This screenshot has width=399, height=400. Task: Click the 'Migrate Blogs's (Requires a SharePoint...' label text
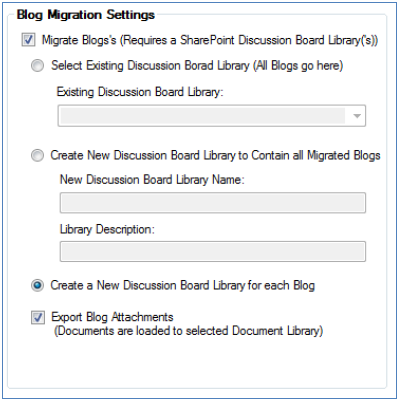(210, 40)
